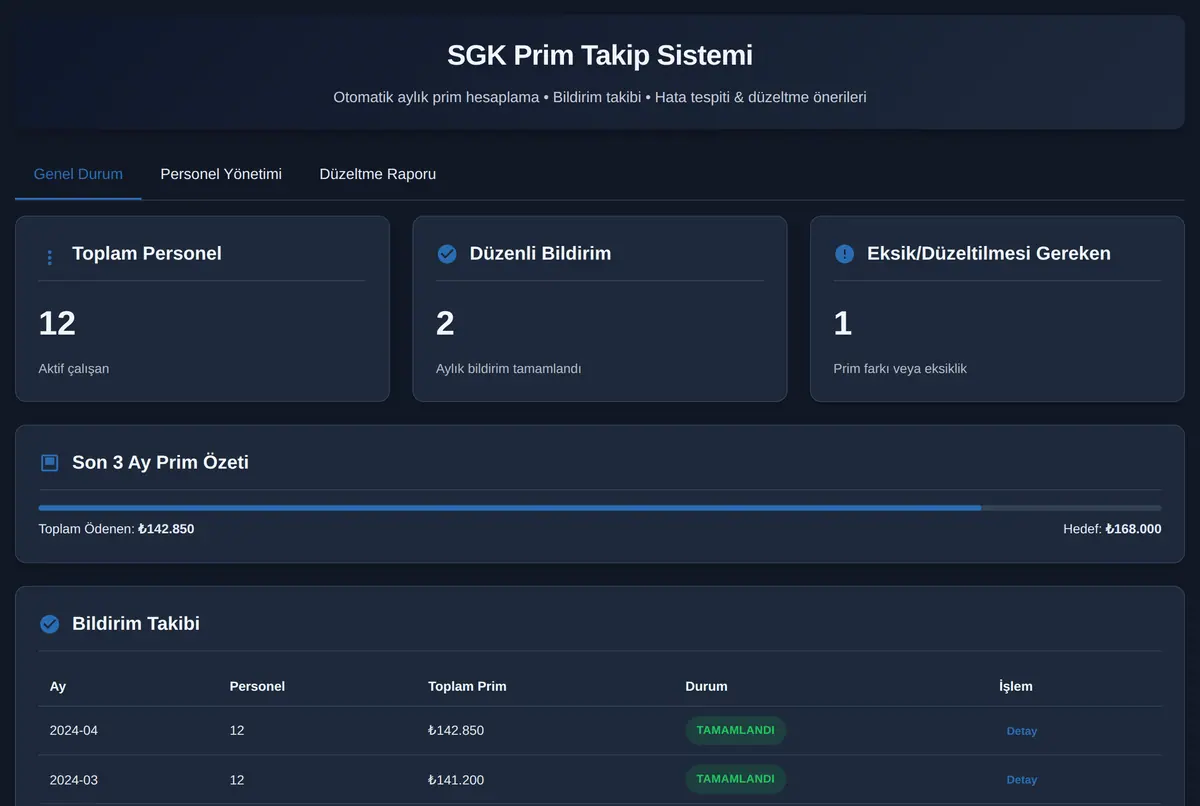Click the number 12 in Toplam Personel card
The width and height of the screenshot is (1200, 806).
pos(57,323)
